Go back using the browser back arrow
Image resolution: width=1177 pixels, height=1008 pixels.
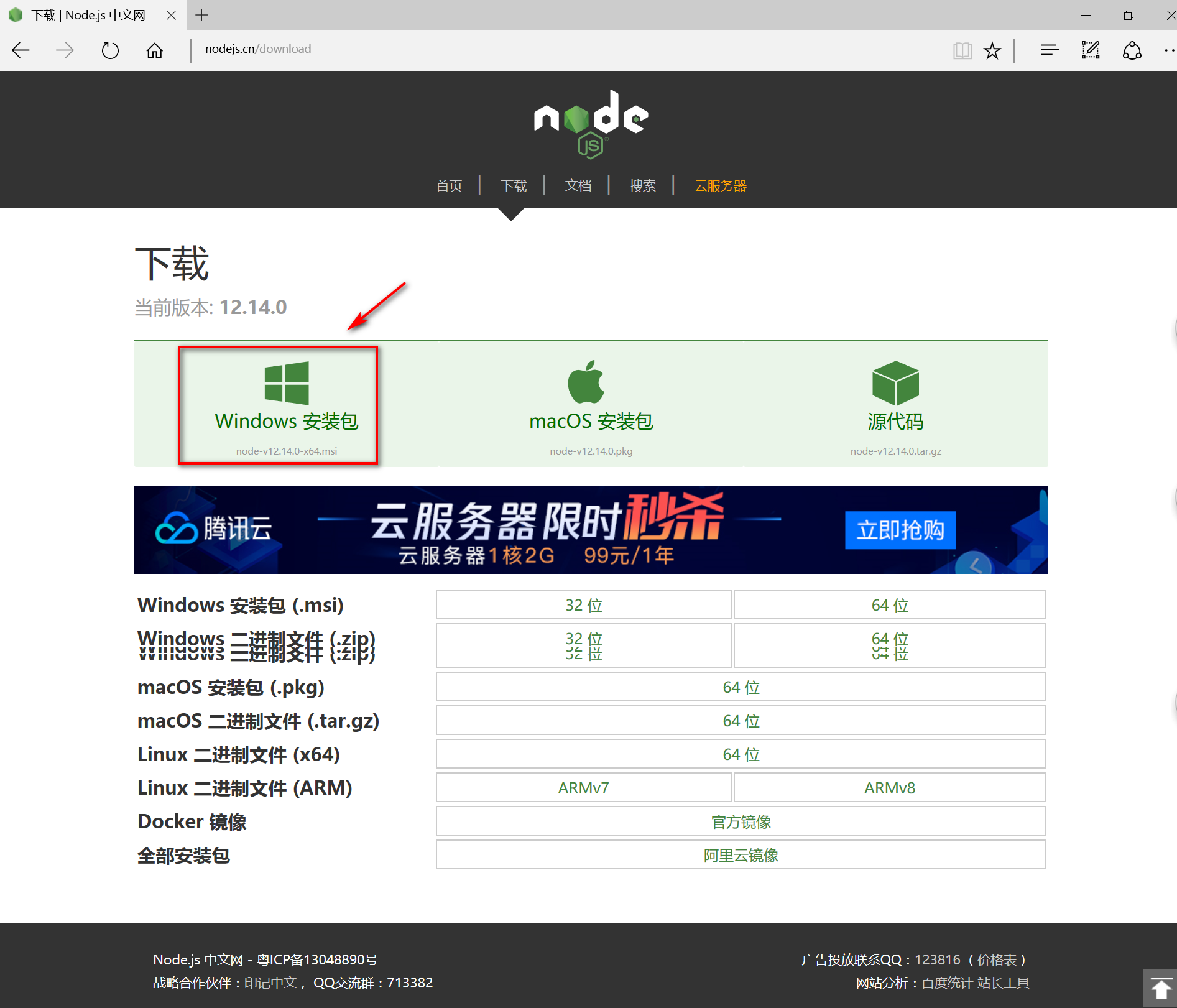[21, 50]
